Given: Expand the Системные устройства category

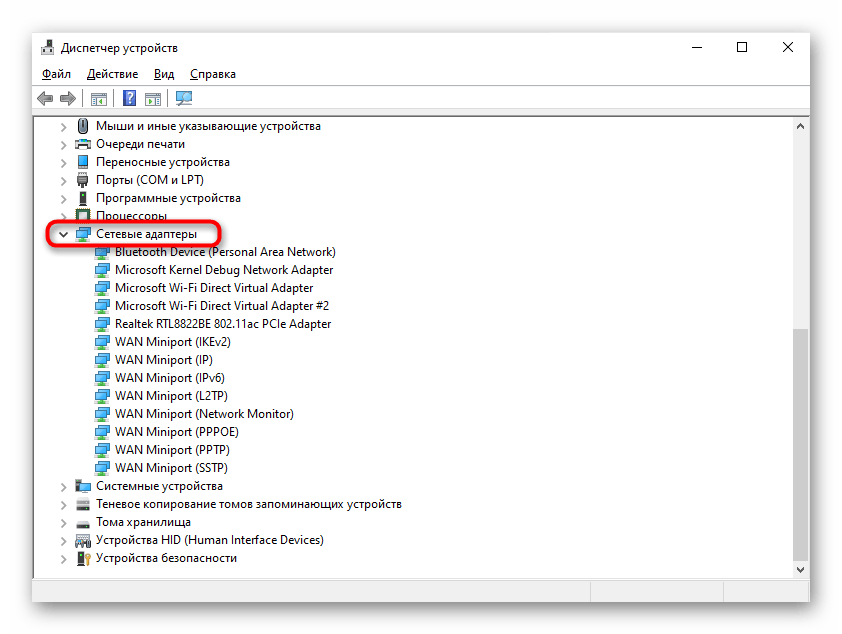Looking at the screenshot, I should [64, 486].
